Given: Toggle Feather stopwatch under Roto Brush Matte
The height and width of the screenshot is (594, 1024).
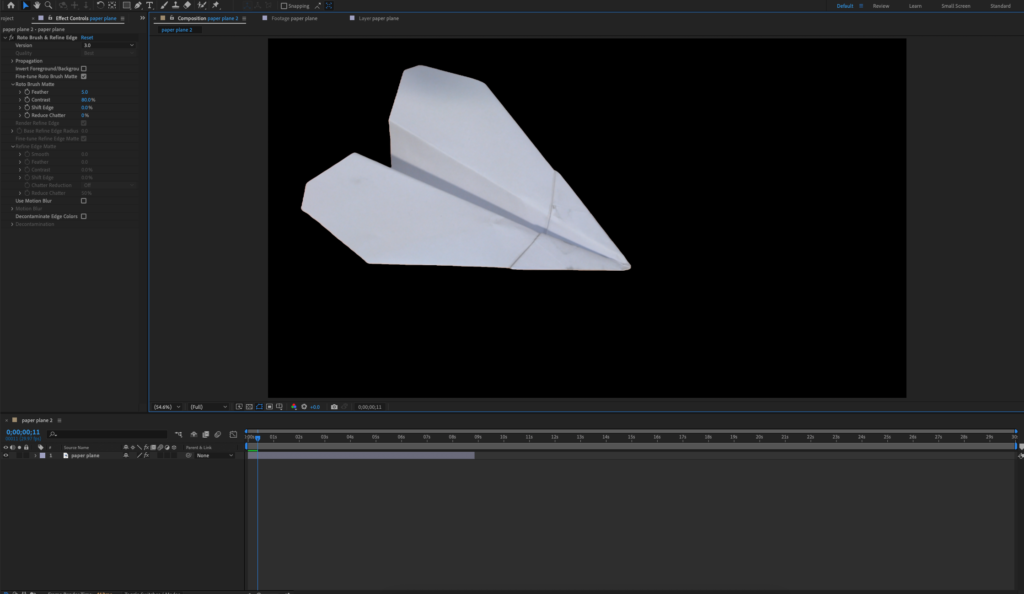Looking at the screenshot, I should click(27, 92).
